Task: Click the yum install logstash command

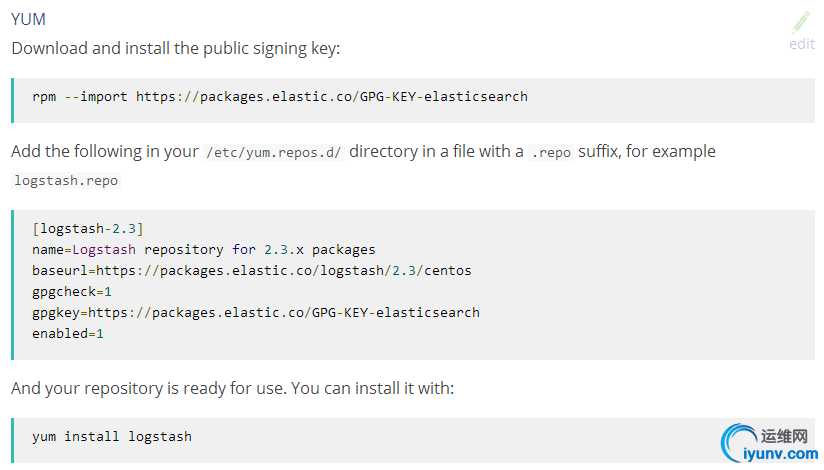Action: click(x=112, y=437)
